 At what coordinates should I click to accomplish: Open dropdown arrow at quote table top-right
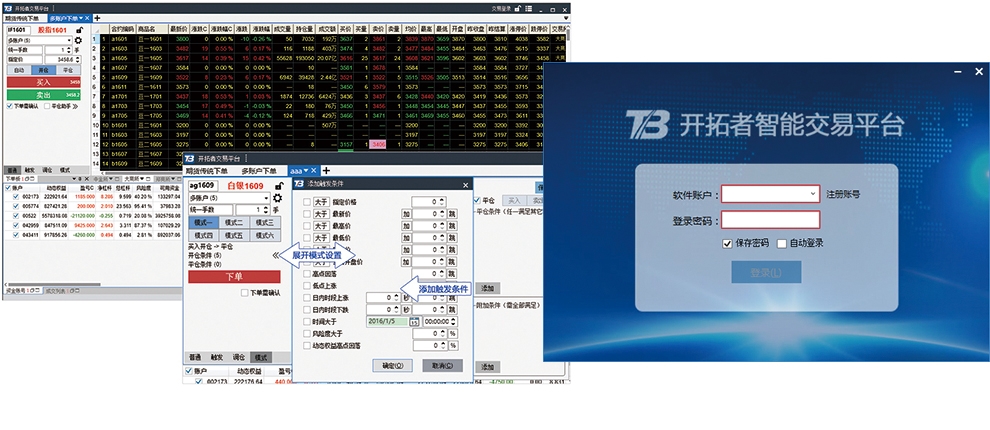566,19
